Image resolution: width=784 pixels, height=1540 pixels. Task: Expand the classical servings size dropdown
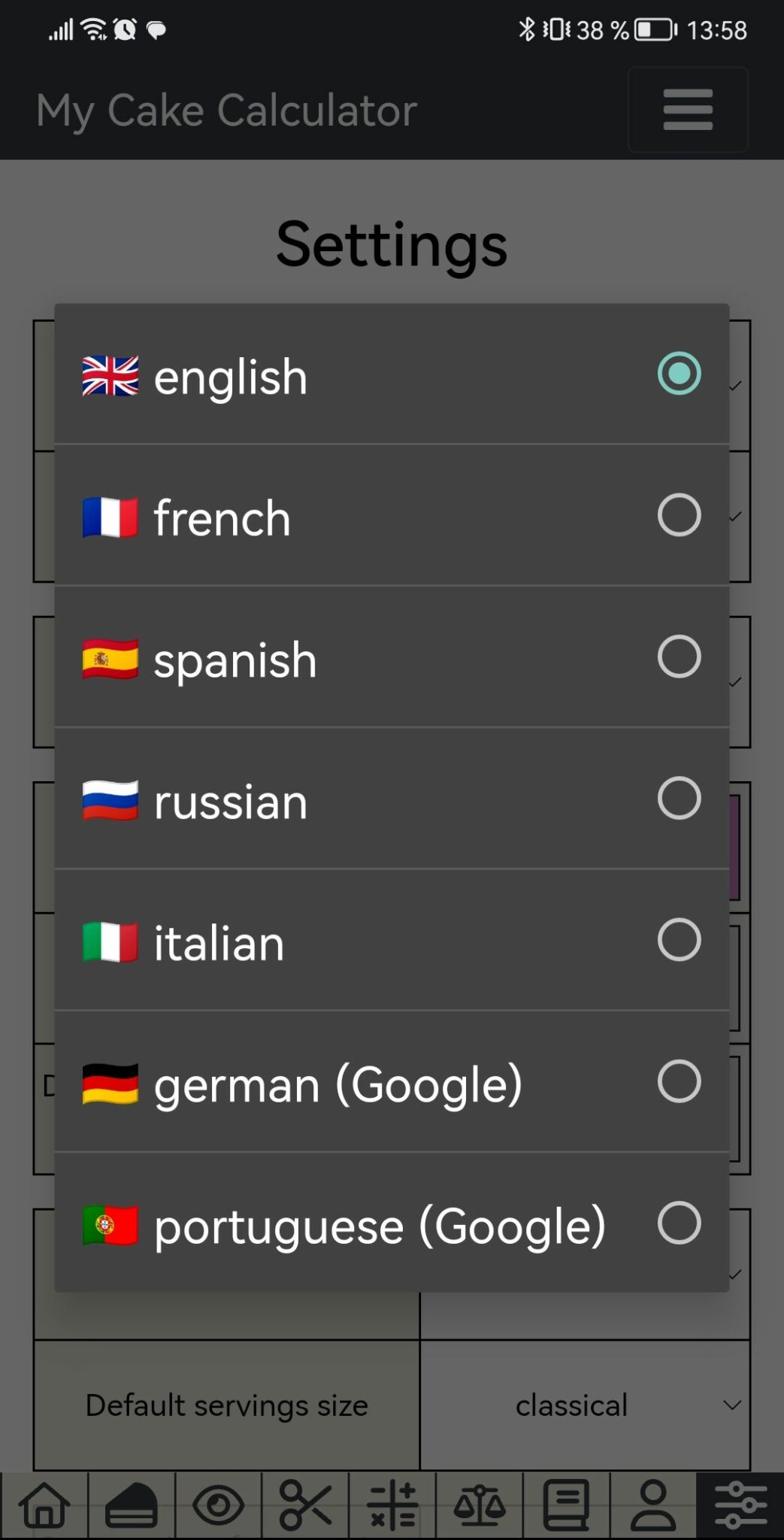pyautogui.click(x=586, y=1405)
